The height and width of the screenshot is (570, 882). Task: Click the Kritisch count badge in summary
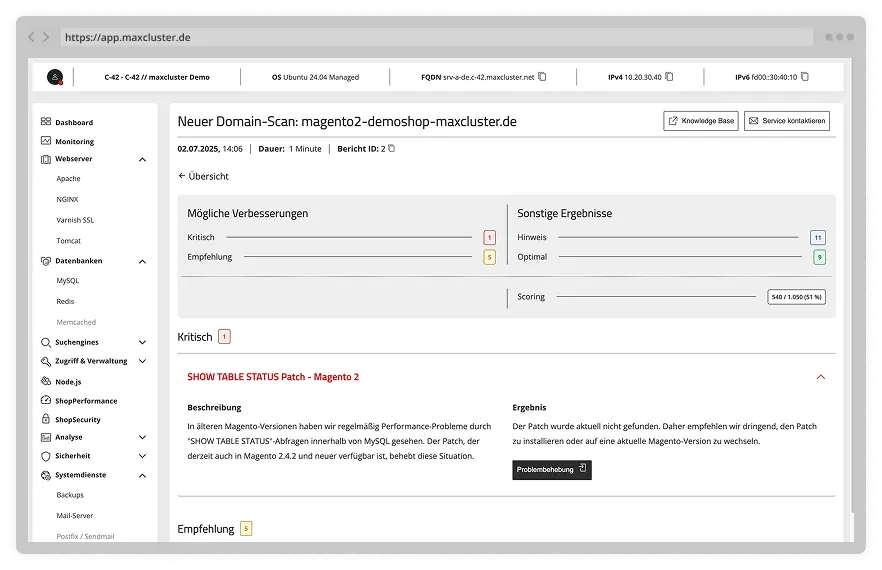click(489, 237)
